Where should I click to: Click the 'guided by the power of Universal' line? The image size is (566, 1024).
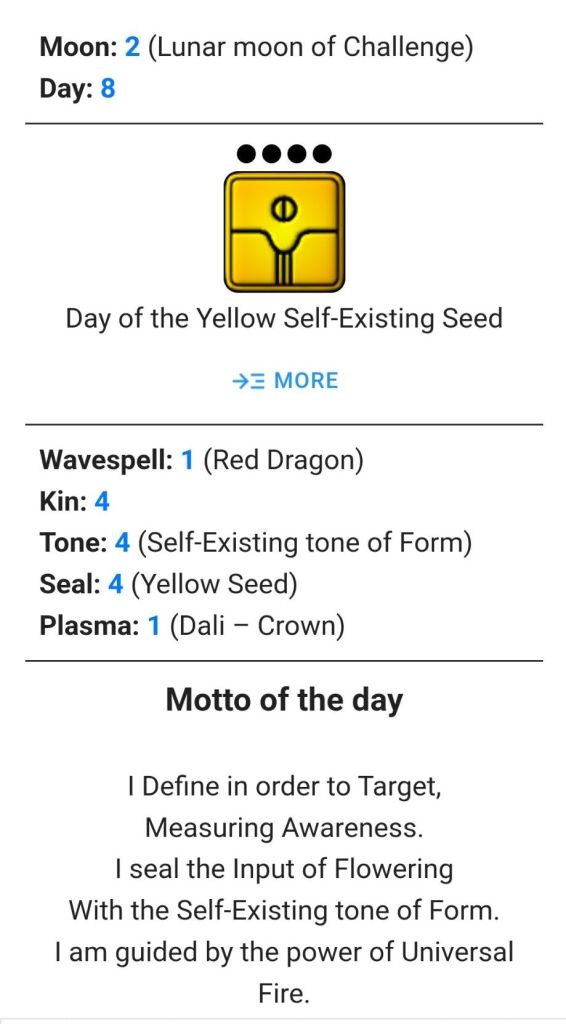pos(285,952)
